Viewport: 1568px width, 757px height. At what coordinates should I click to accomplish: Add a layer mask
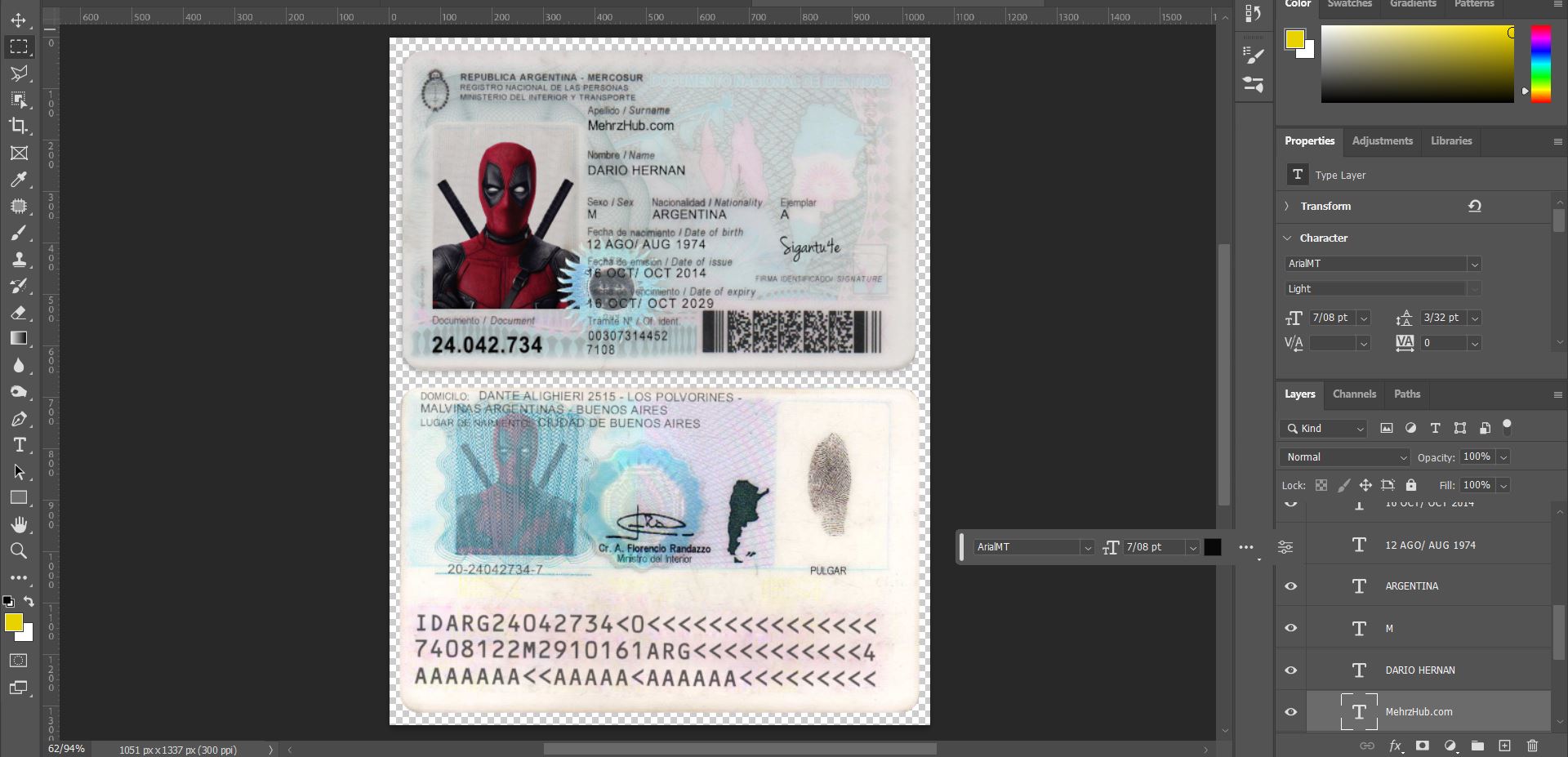(1423, 746)
